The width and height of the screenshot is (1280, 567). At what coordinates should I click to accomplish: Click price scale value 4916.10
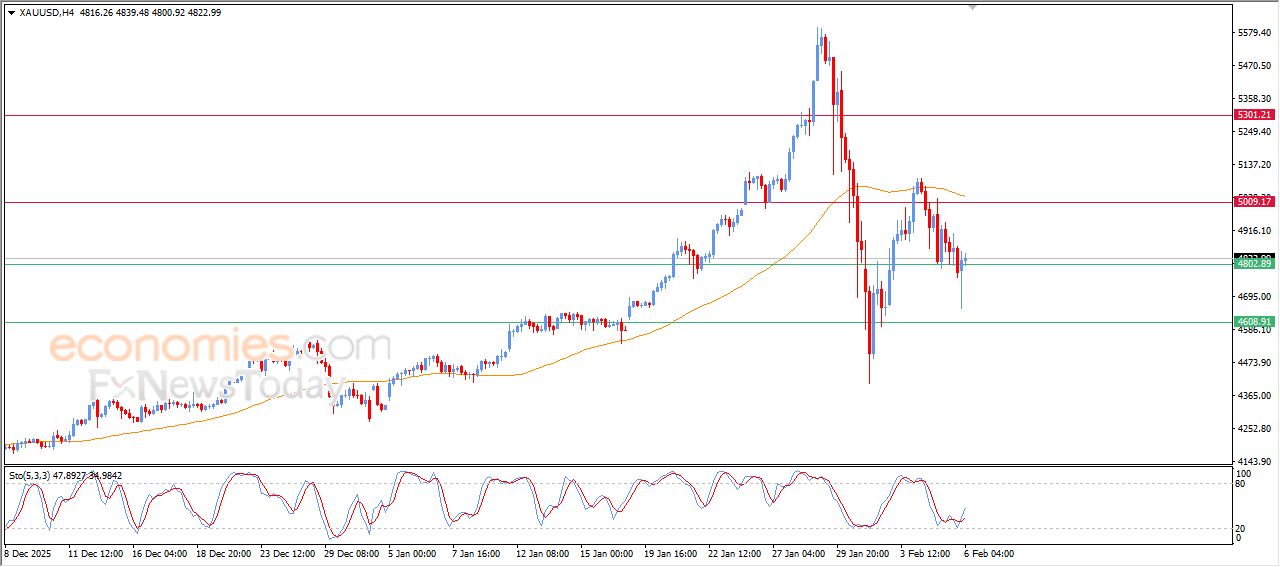(1256, 231)
